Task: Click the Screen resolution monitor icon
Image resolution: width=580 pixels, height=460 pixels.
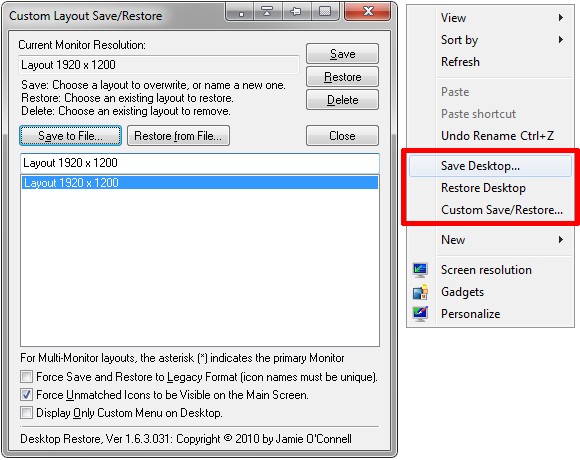Action: (420, 270)
